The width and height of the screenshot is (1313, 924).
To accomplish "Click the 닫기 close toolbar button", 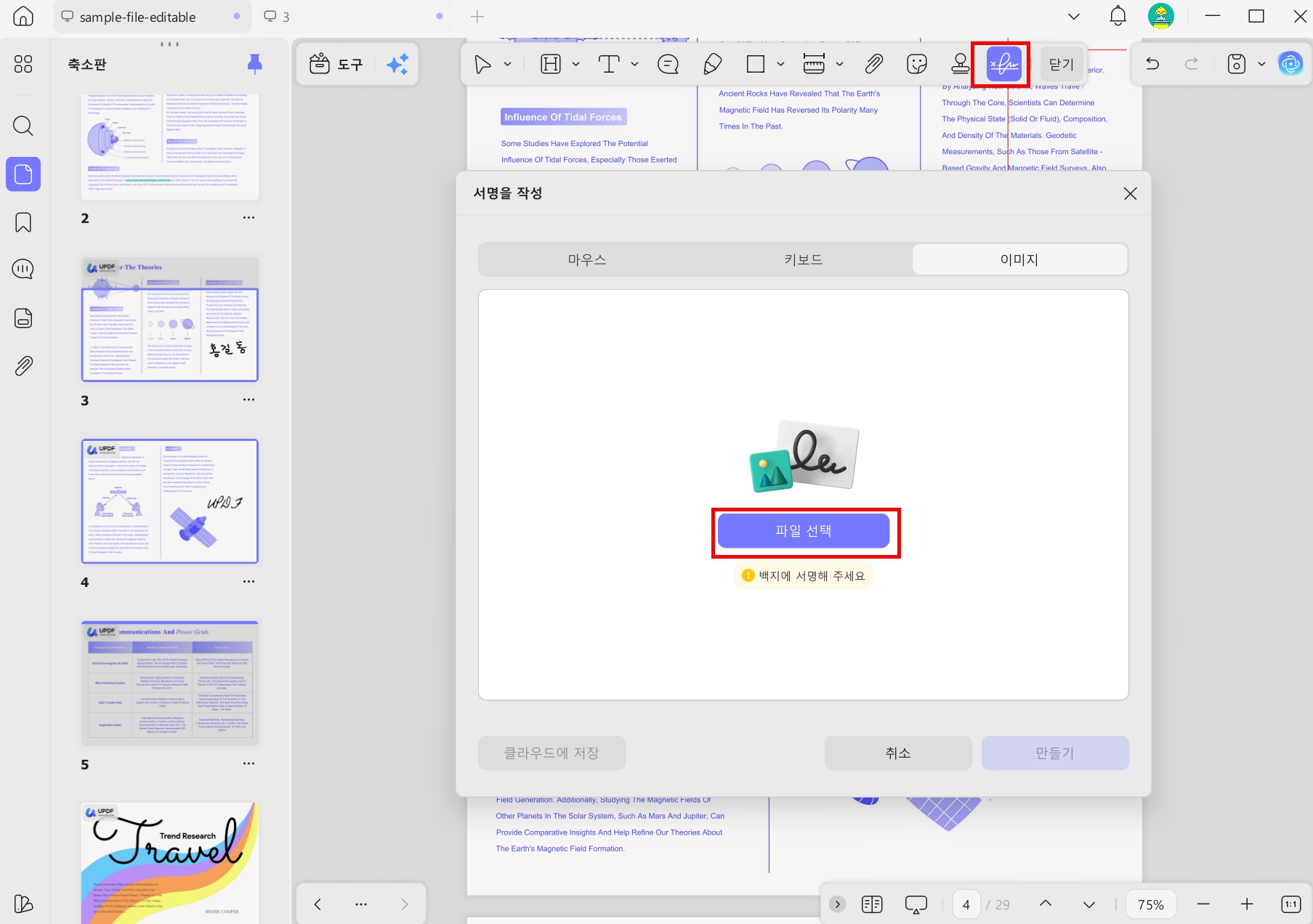I will (x=1062, y=64).
